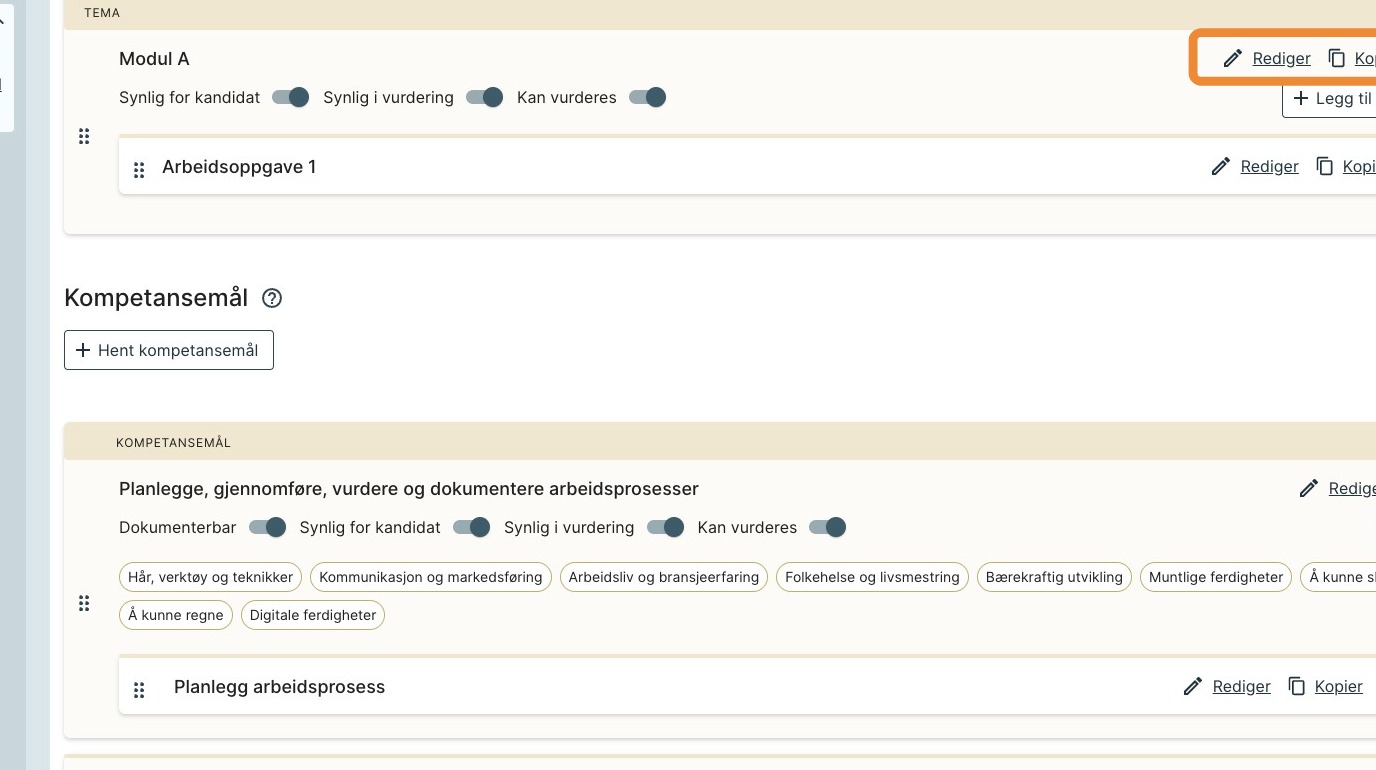This screenshot has width=1376, height=770.
Task: Click the pencil icon for Planlegg arbeidsprosess
Action: (1193, 686)
